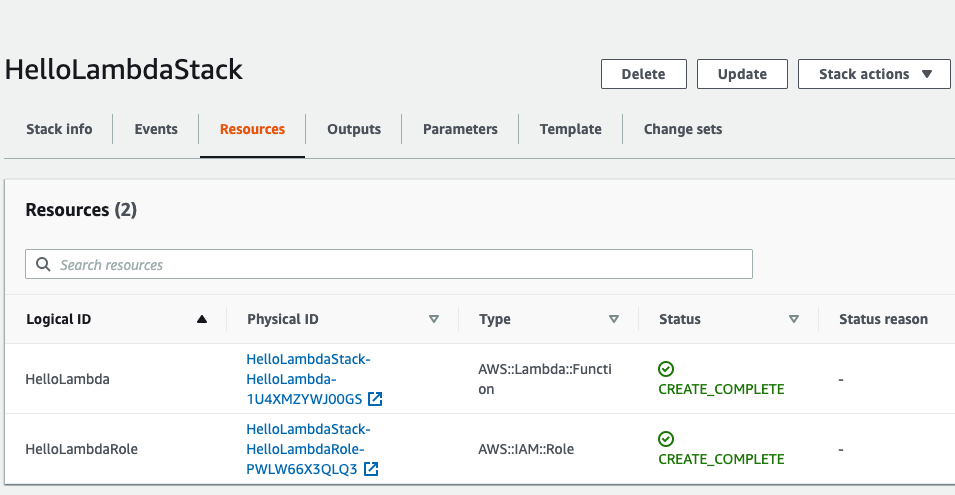Click the AWS::Lambda::Function type cell
The image size is (955, 495).
(544, 379)
